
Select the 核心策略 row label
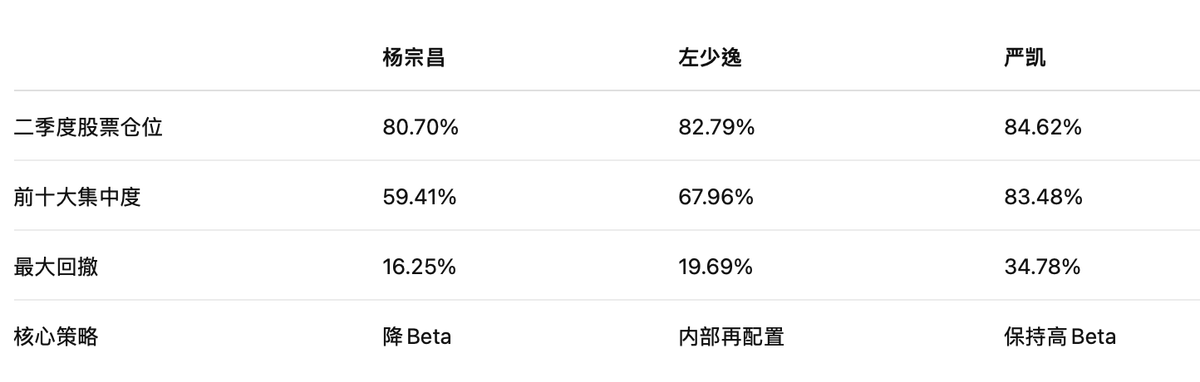(x=56, y=336)
